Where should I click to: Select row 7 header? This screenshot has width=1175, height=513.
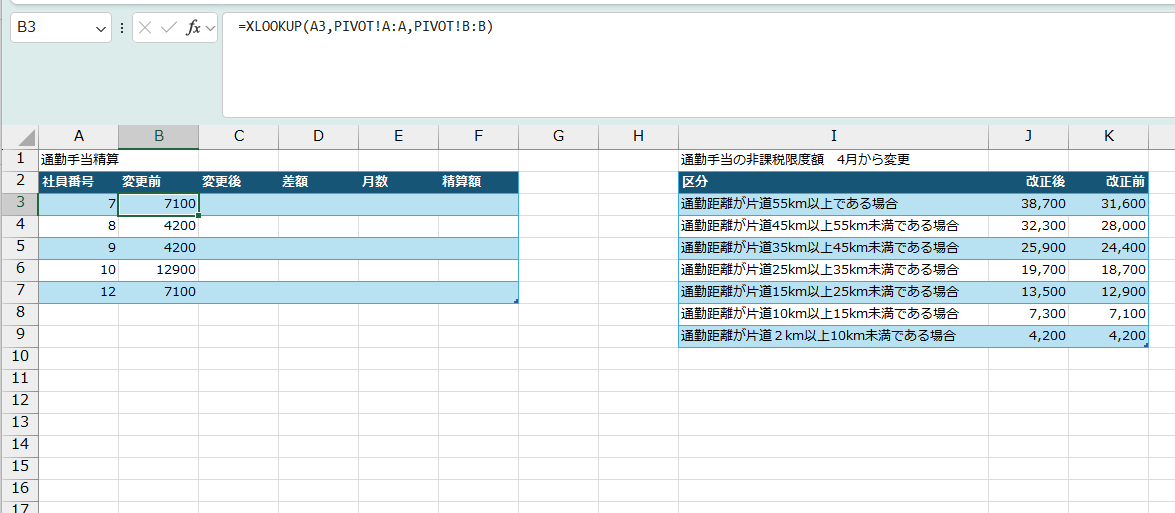(x=19, y=292)
